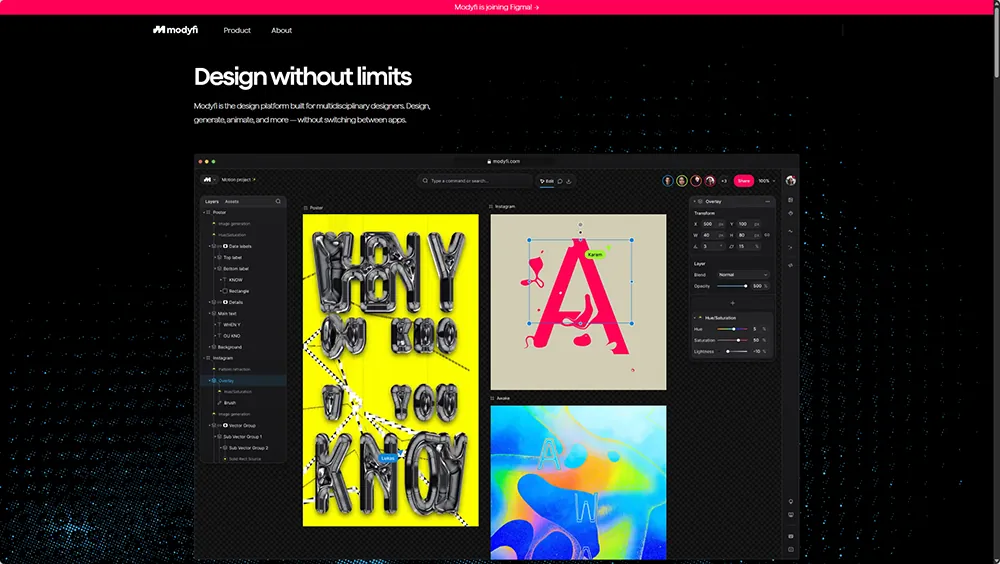1000x564 pixels.
Task: Collapse the Hue/Saturation properties section
Action: click(695, 318)
